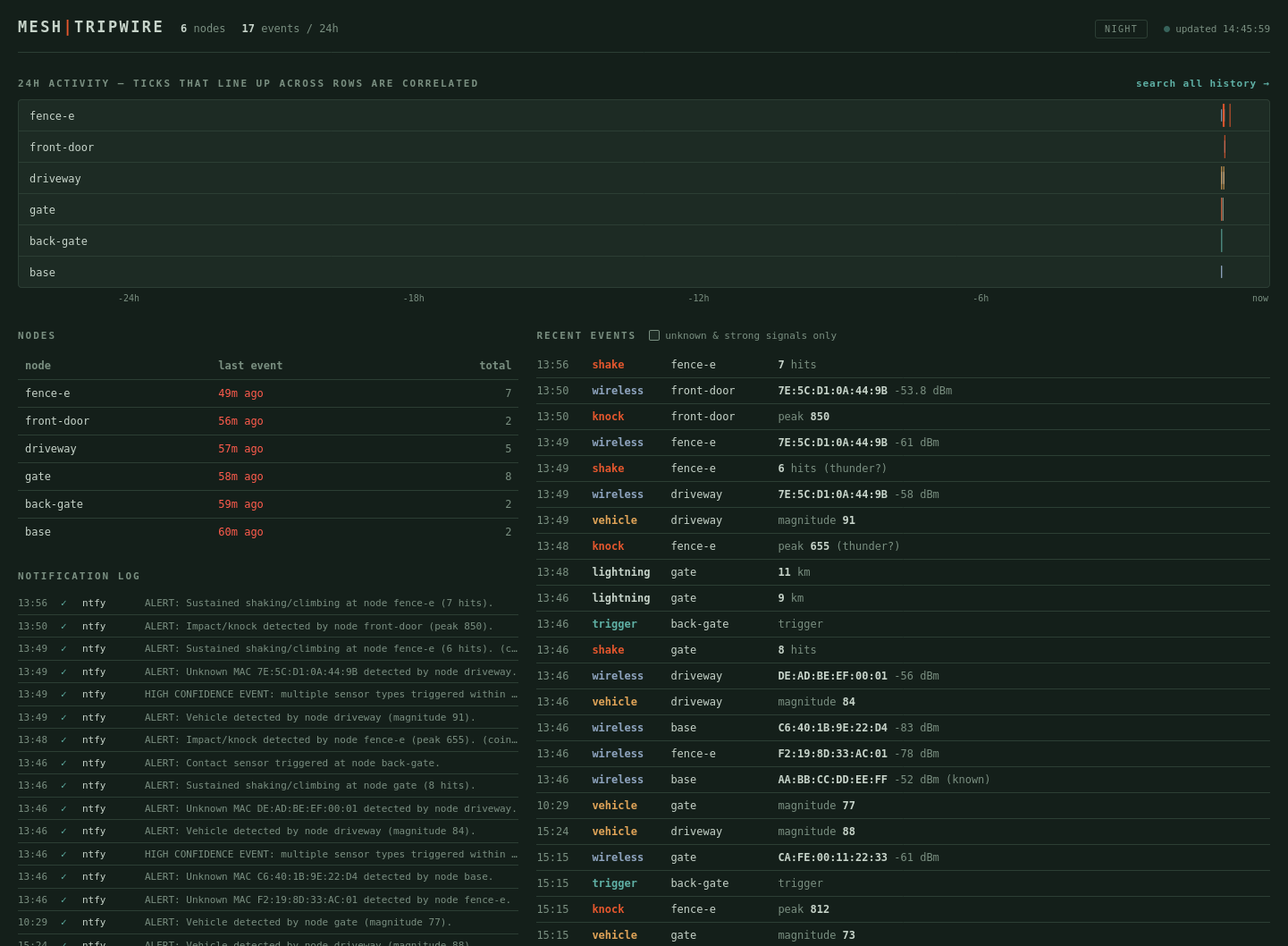Click MAC F2:19:8D:33:AC:01 in events list

click(x=832, y=754)
